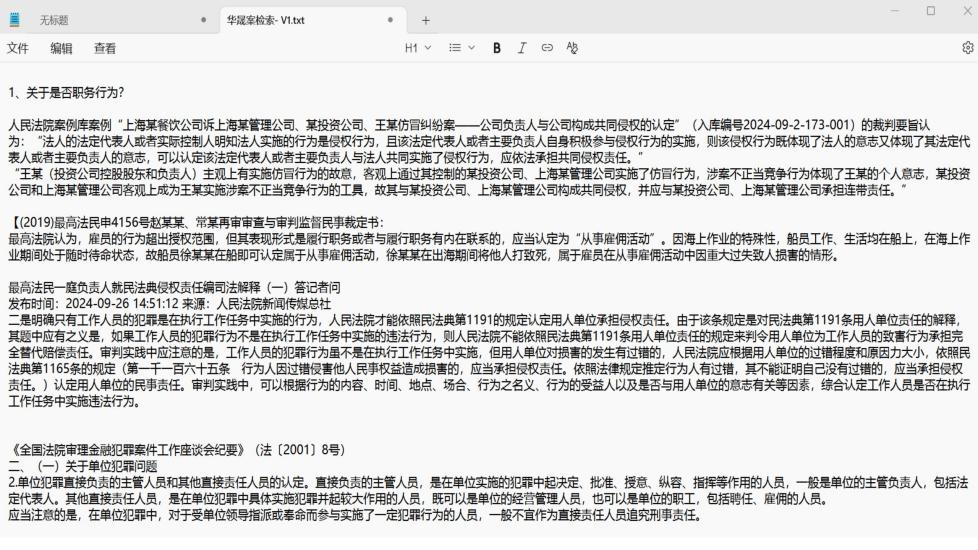
Task: Expand the list style dropdown
Action: point(461,47)
